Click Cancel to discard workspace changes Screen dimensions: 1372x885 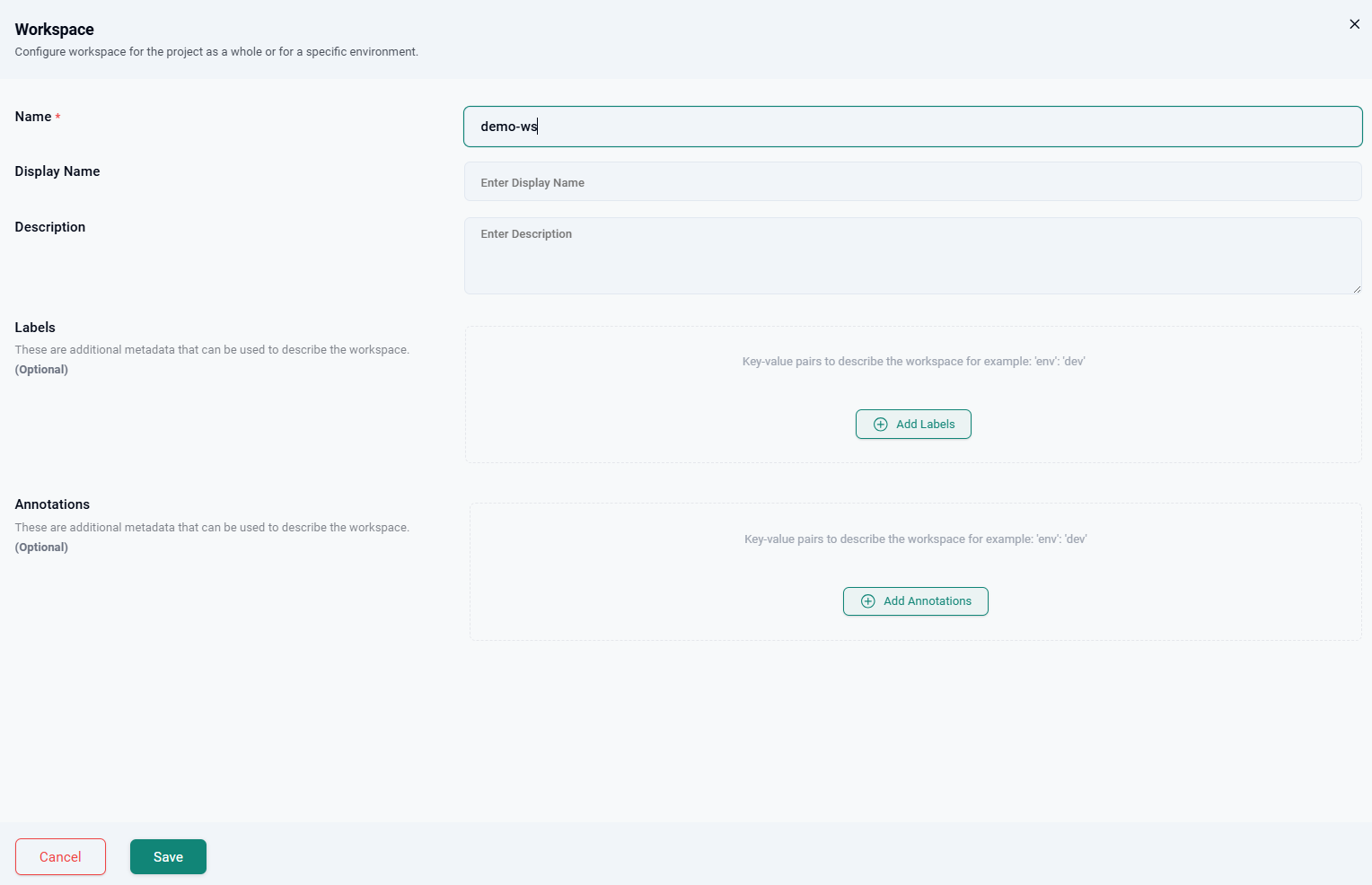tap(60, 856)
